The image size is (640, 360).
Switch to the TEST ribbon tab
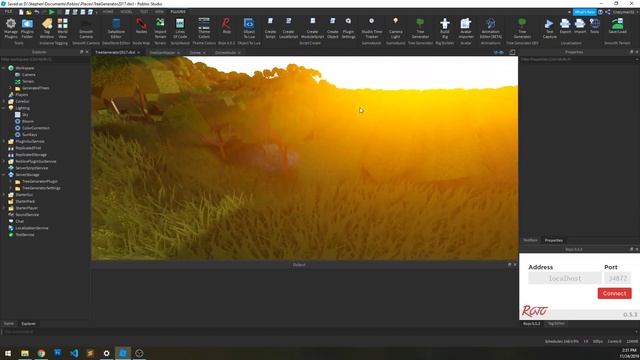coord(144,12)
